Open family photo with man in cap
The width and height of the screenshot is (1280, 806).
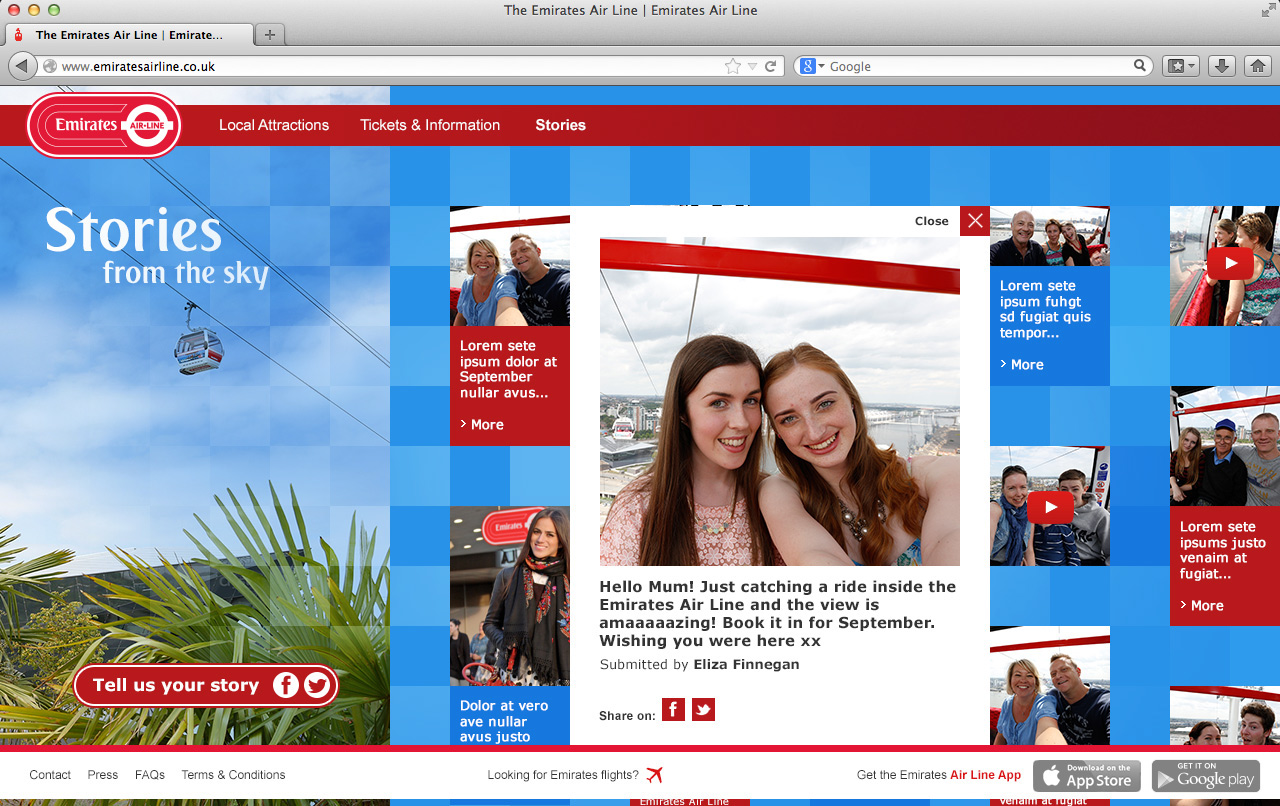(x=1225, y=446)
